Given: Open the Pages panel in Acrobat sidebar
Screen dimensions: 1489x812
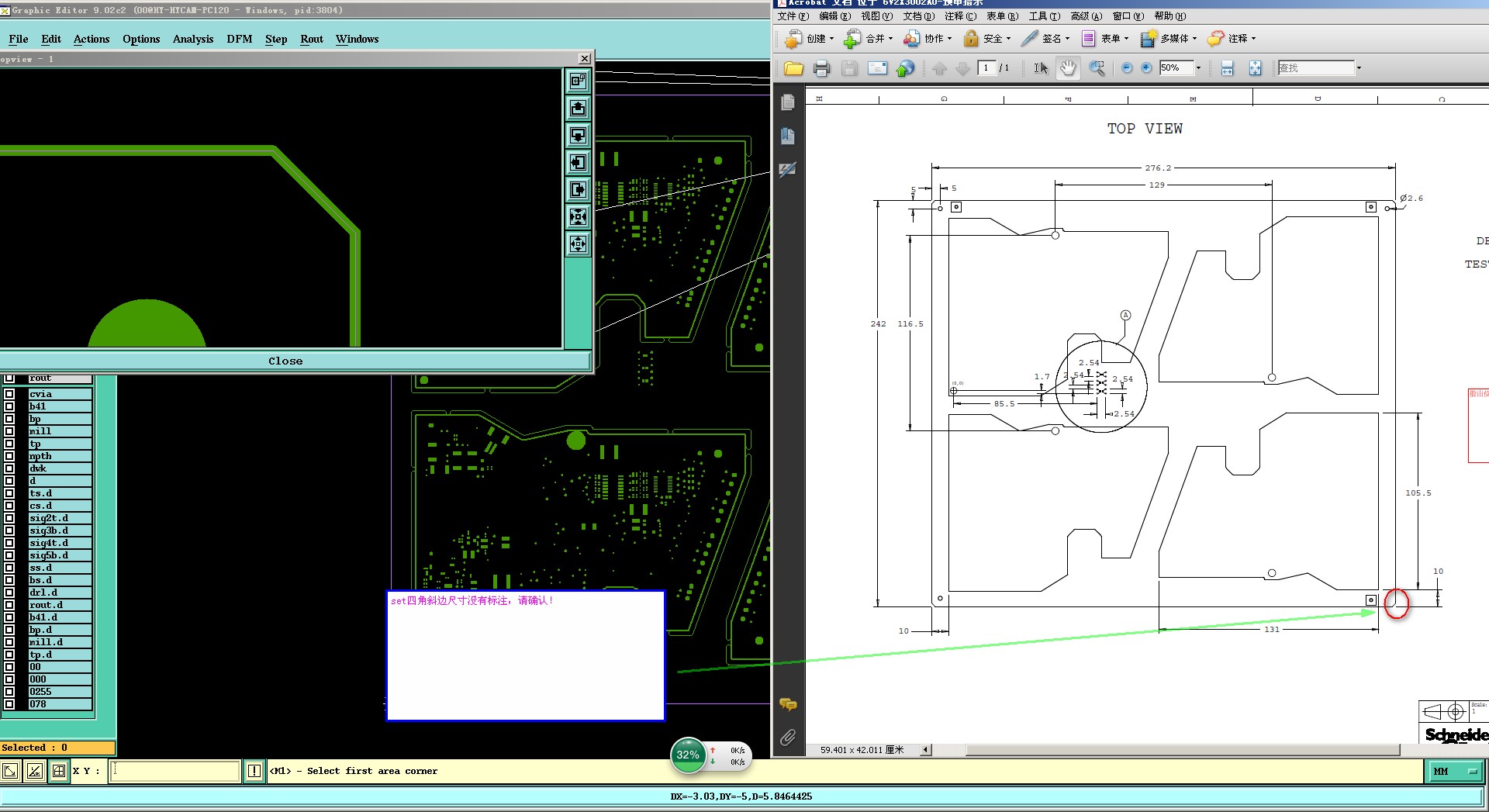Looking at the screenshot, I should click(x=788, y=102).
